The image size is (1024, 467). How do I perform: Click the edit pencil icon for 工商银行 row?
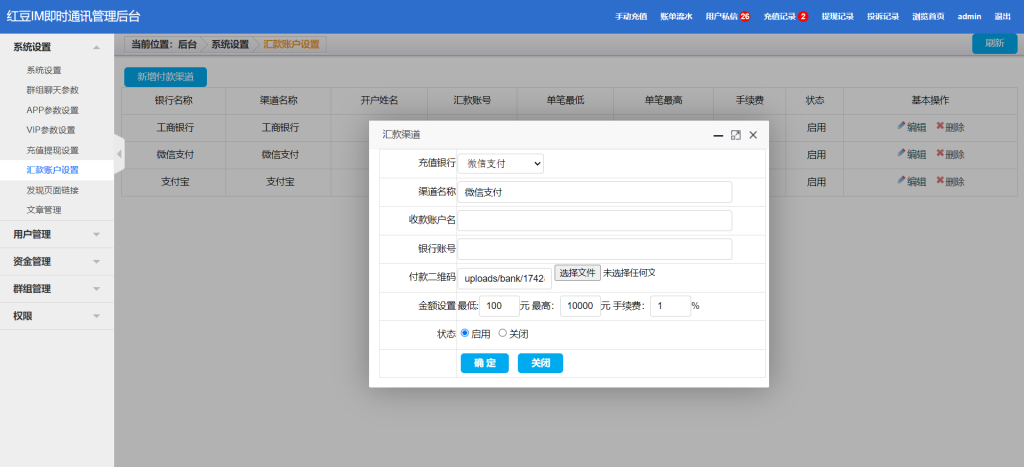(901, 127)
